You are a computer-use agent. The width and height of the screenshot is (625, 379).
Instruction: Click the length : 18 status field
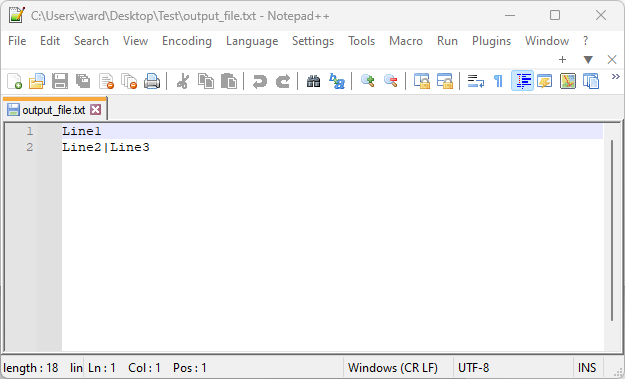click(x=31, y=367)
